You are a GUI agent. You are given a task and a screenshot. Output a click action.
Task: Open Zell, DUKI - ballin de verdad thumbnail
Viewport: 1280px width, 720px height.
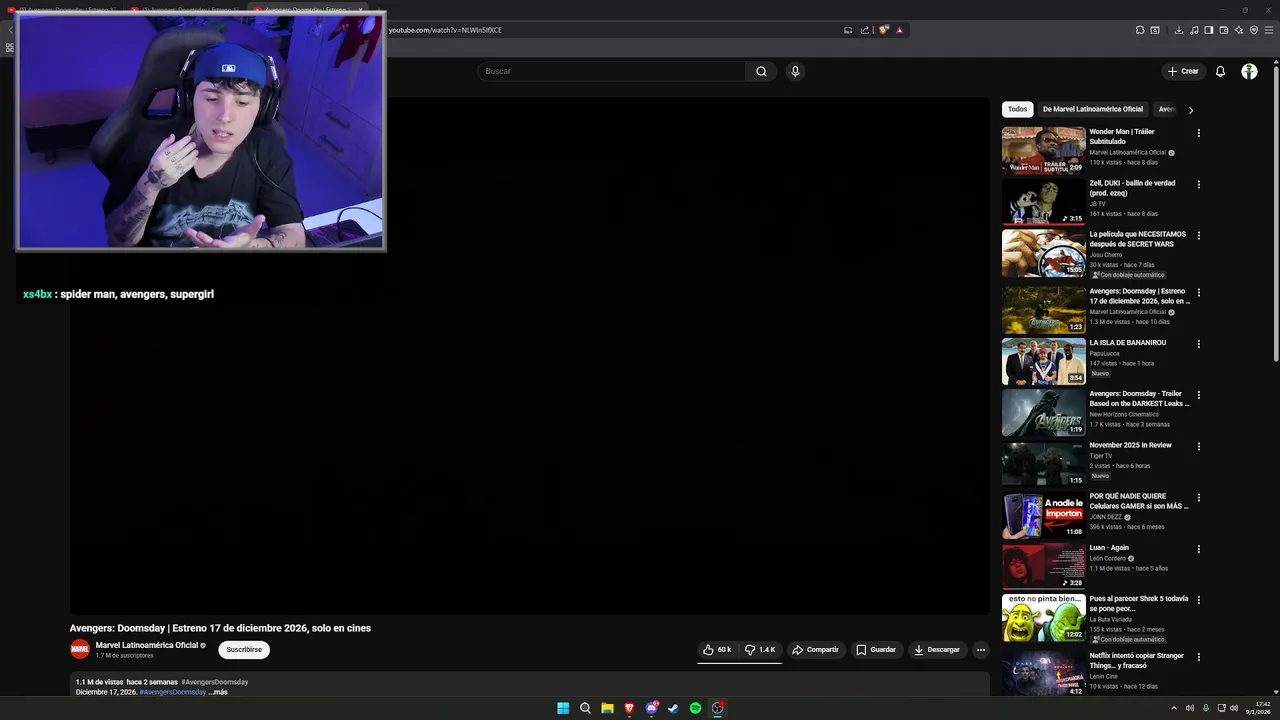click(x=1044, y=202)
